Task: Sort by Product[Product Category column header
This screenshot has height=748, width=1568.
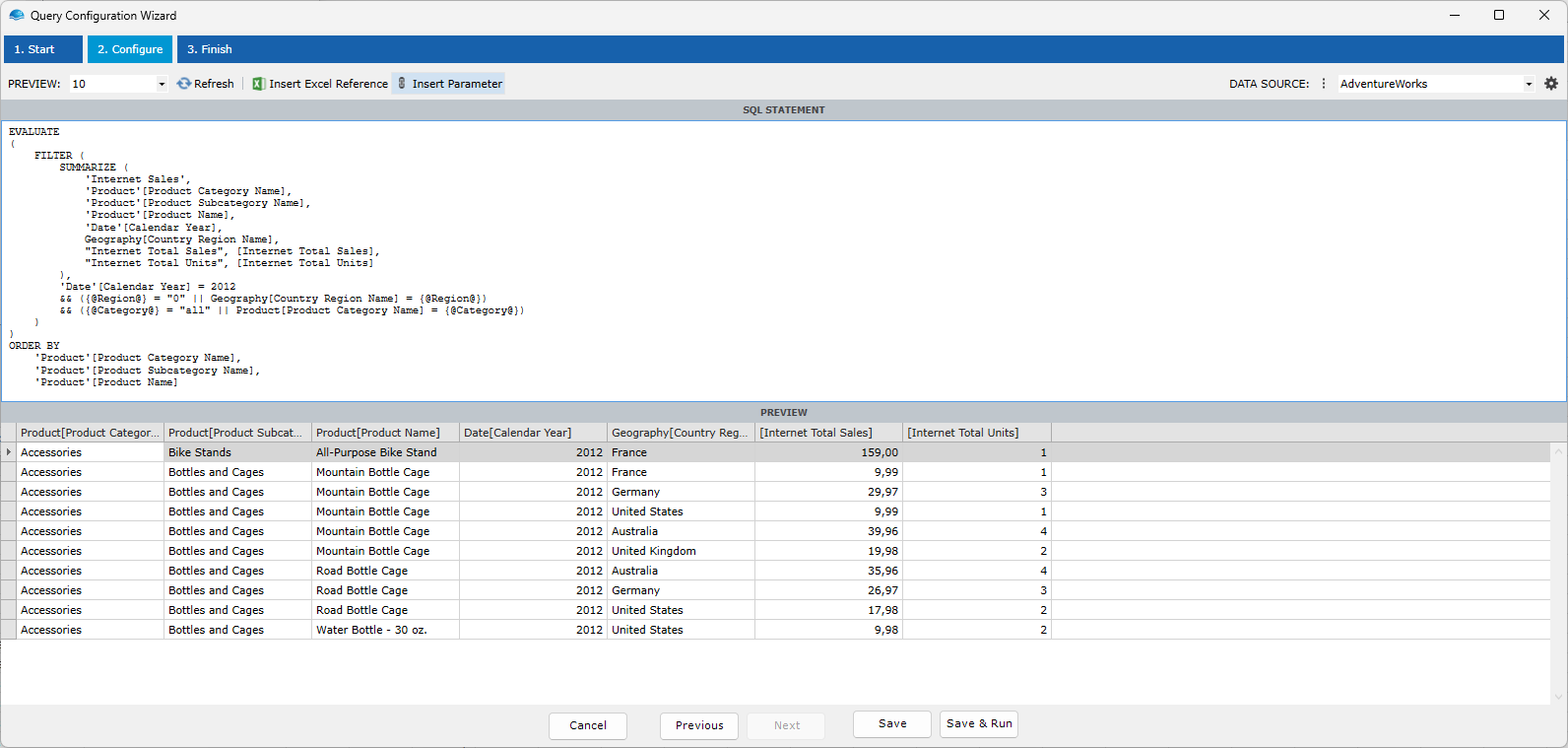Action: [x=91, y=433]
